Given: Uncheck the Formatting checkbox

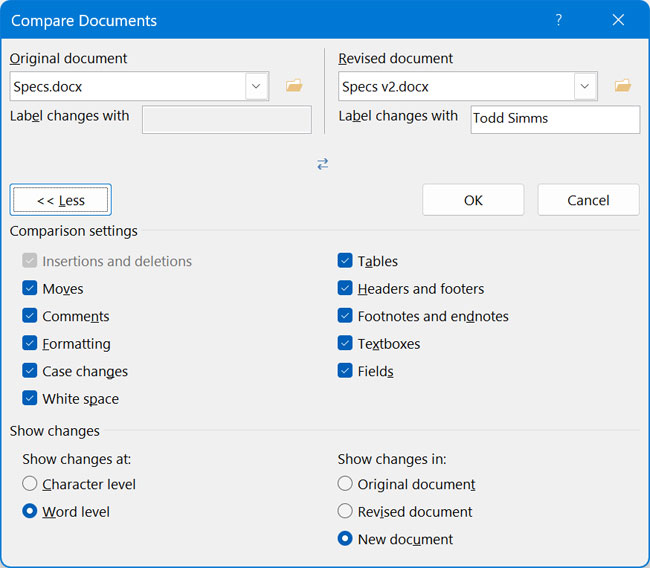Looking at the screenshot, I should [x=29, y=343].
